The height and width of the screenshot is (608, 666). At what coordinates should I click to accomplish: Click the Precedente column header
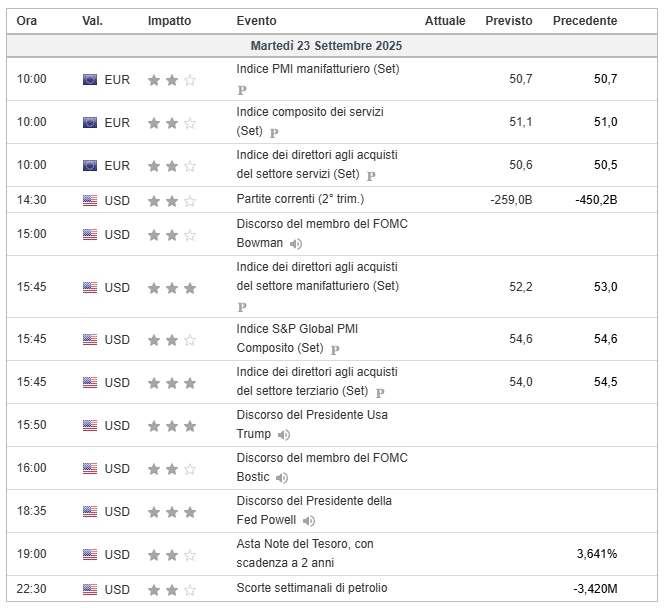click(585, 21)
